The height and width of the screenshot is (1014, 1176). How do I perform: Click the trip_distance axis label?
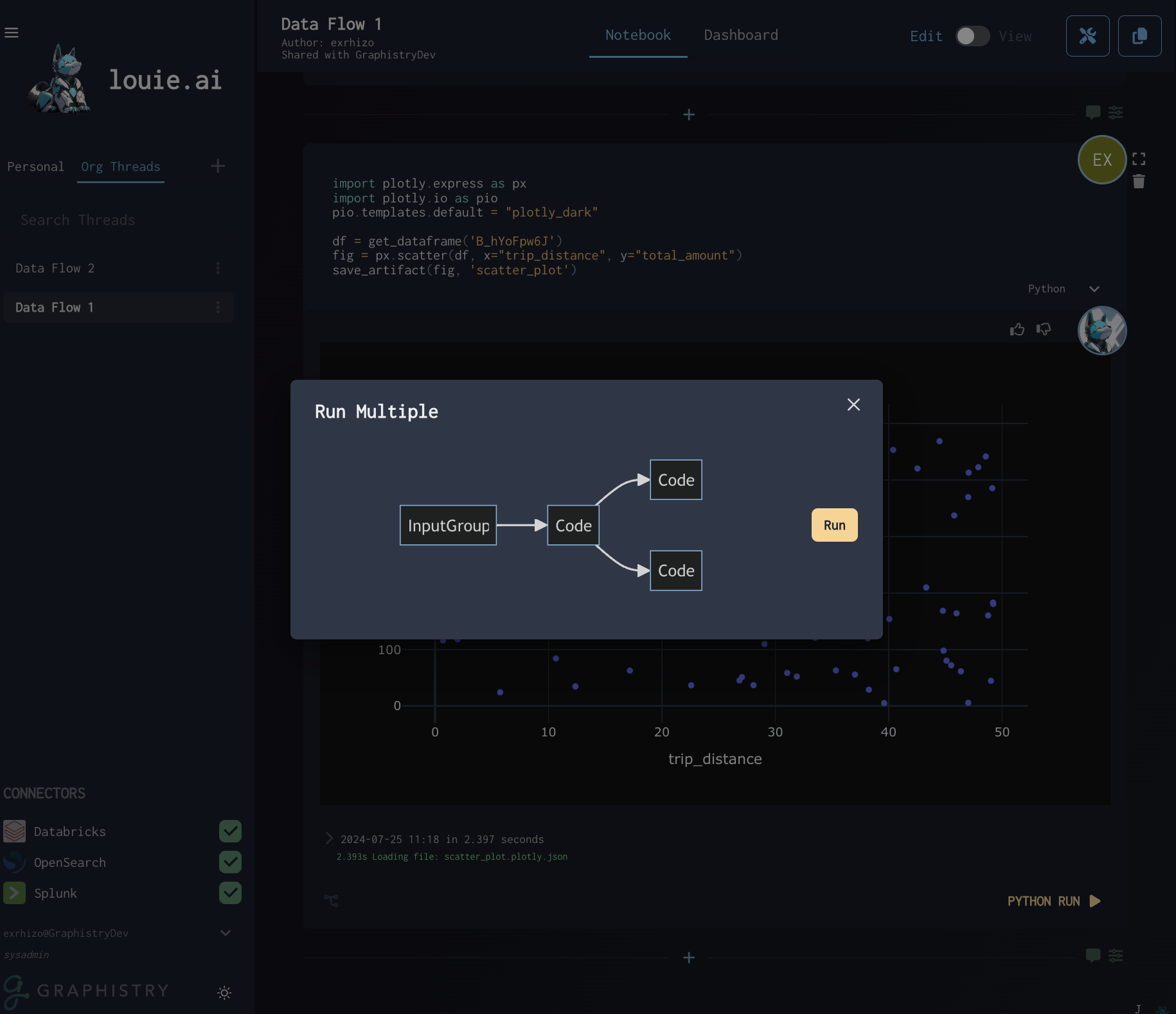pos(715,759)
